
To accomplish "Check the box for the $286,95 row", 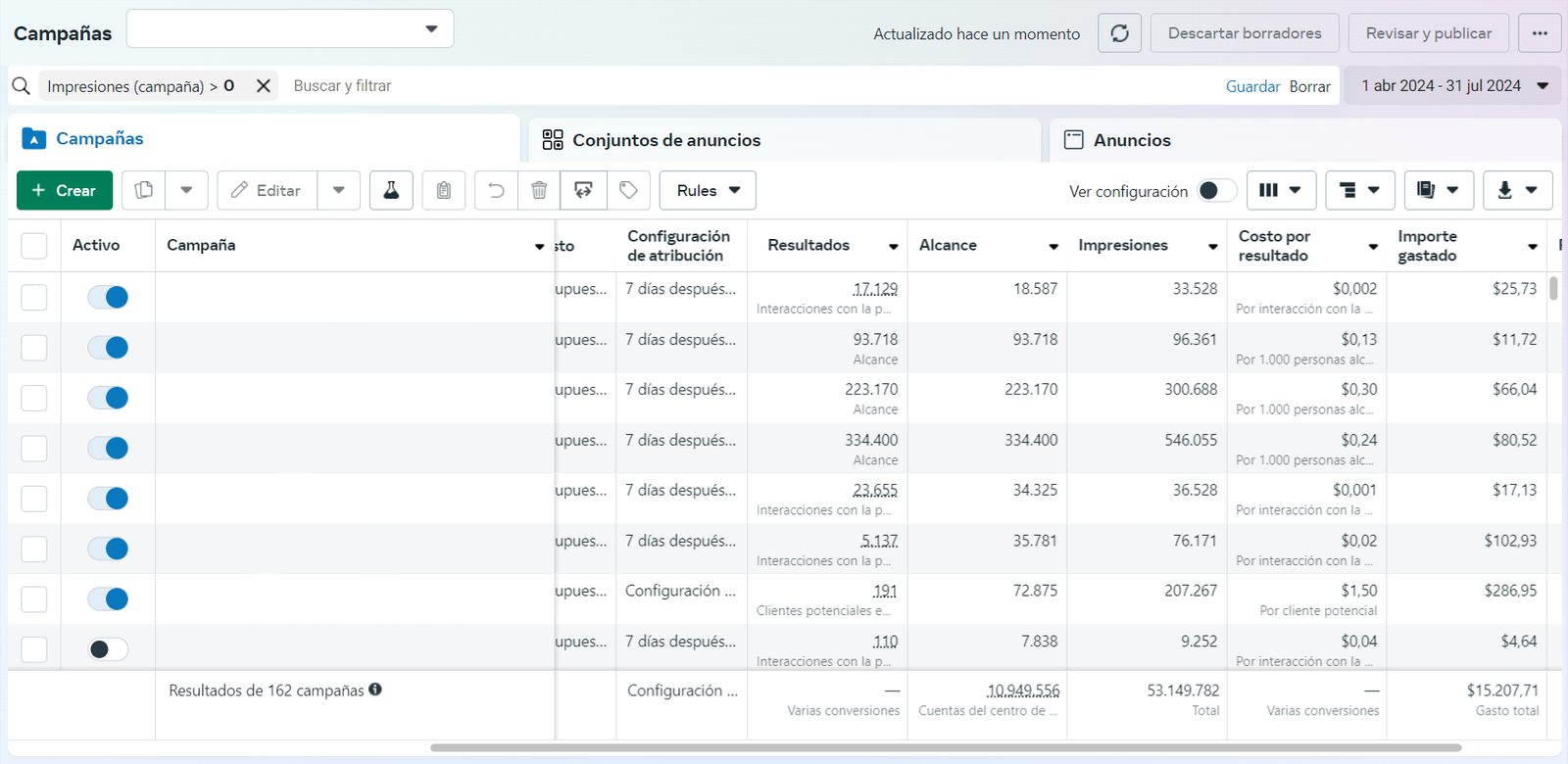I will point(34,599).
